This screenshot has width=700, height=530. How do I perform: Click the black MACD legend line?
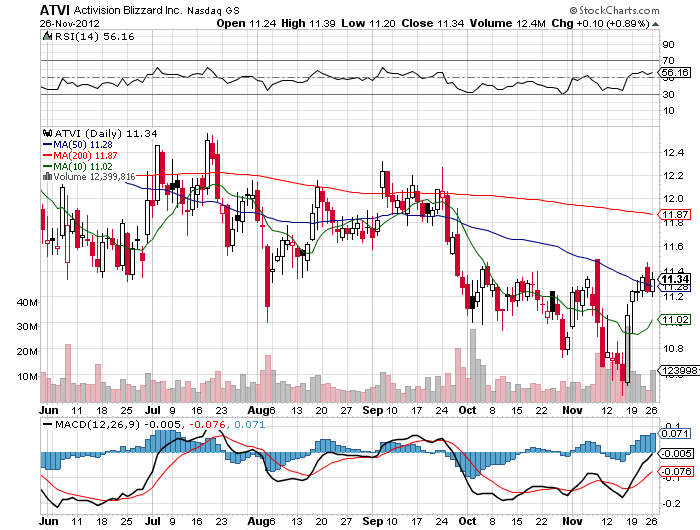point(47,424)
